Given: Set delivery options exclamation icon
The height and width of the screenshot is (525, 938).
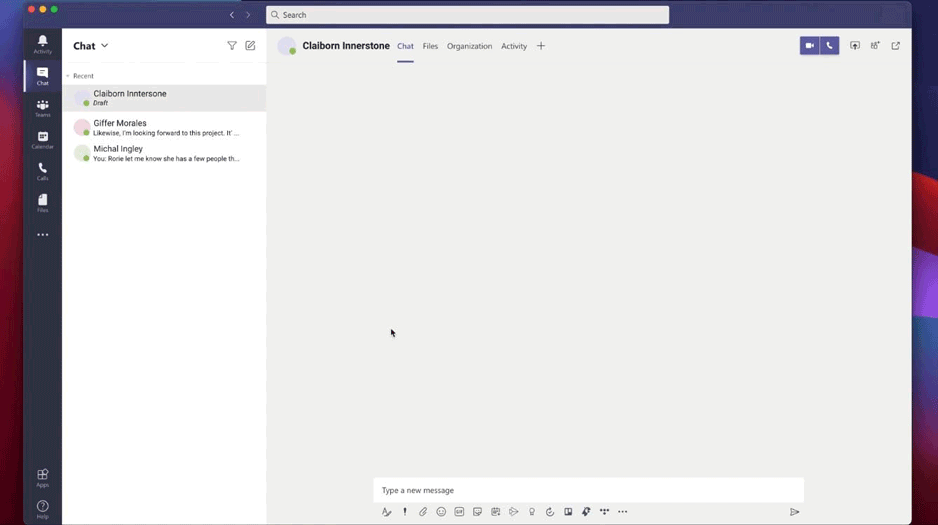Looking at the screenshot, I should [x=405, y=512].
